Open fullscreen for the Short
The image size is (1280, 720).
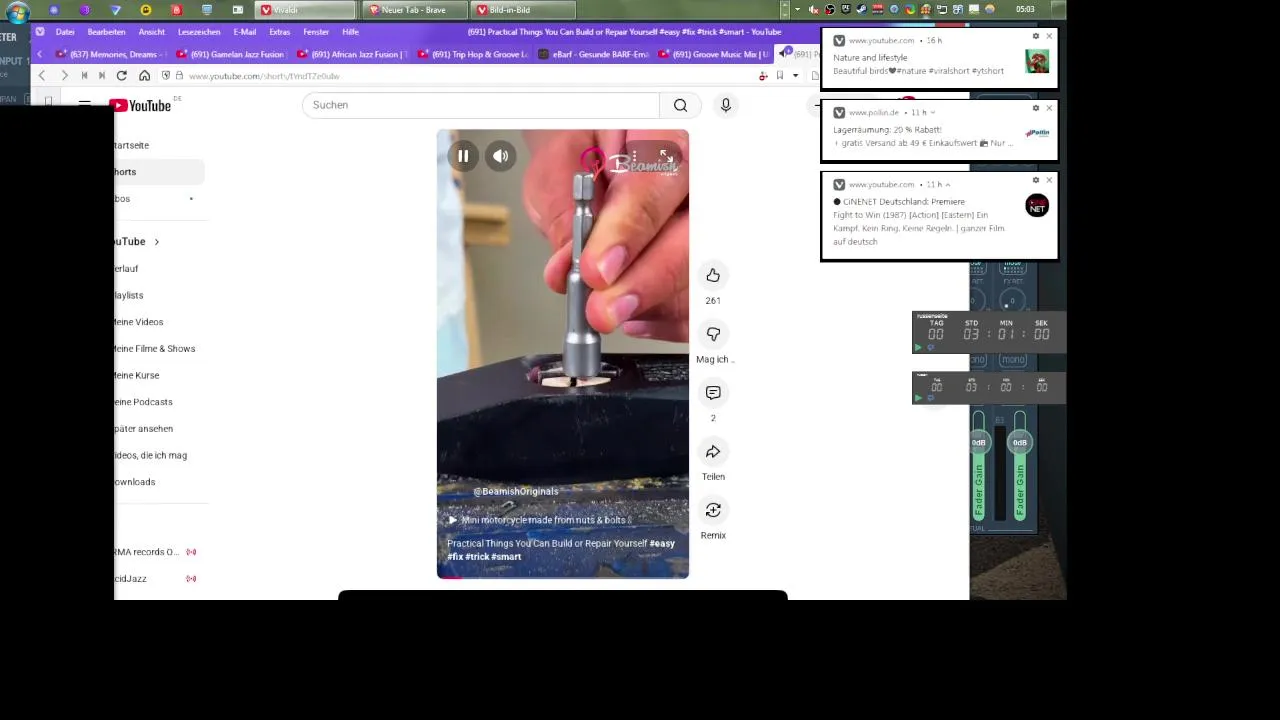[x=666, y=156]
